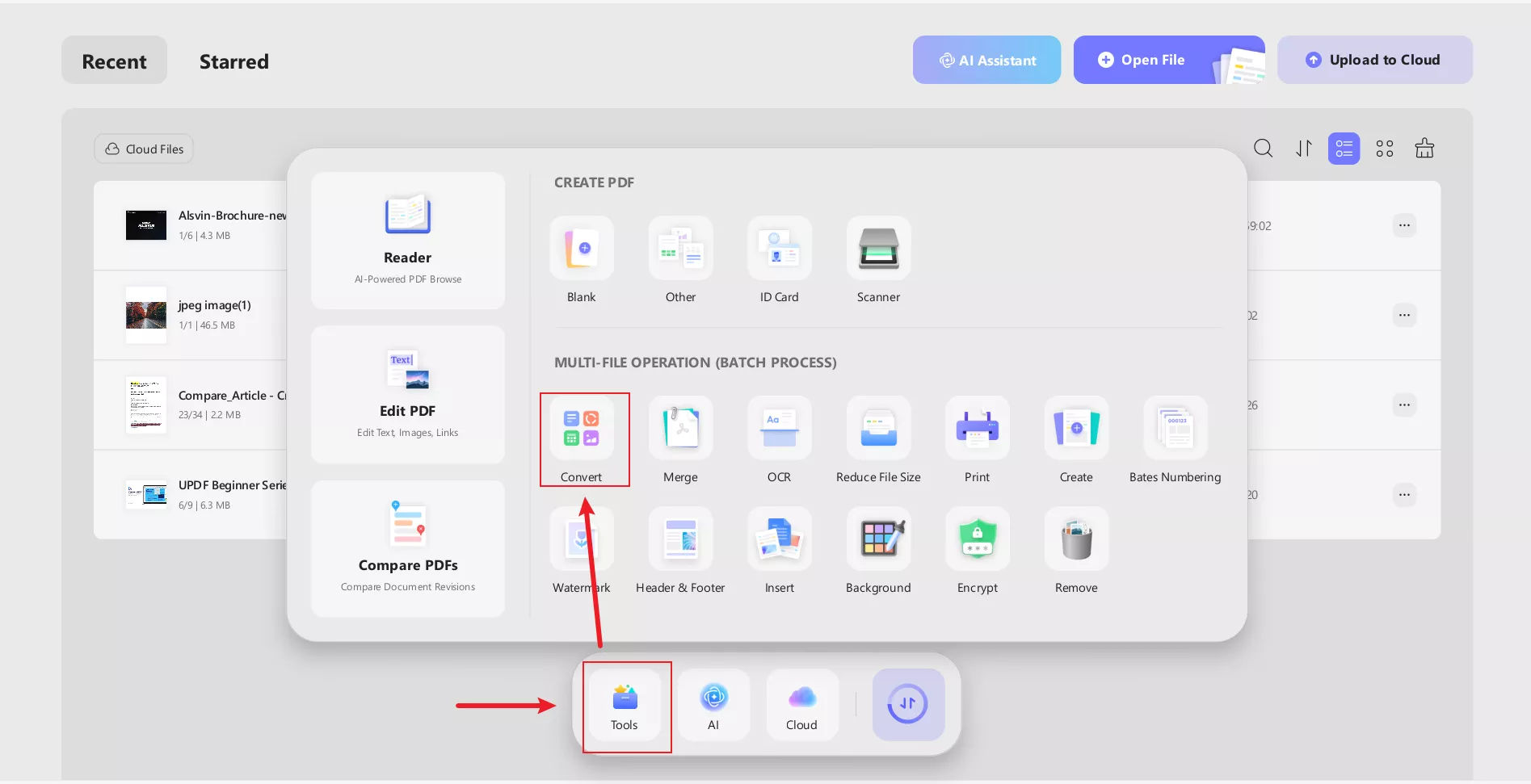Screen dimensions: 1531x784
Task: Switch to list view layout
Action: pos(1344,149)
